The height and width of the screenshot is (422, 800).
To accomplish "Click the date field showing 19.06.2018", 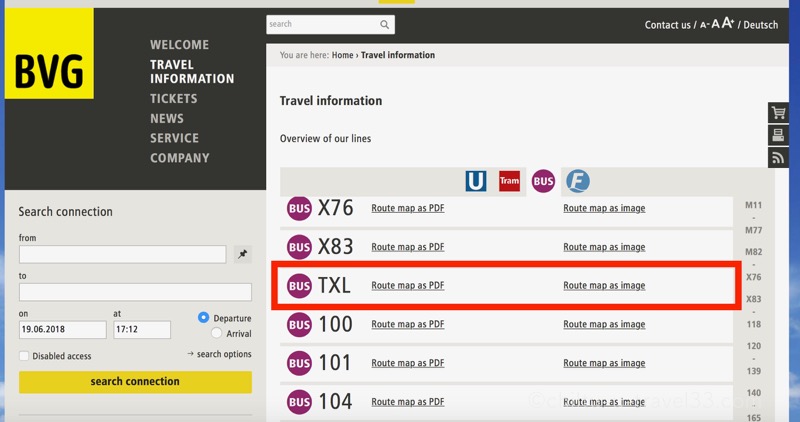I will coord(63,330).
